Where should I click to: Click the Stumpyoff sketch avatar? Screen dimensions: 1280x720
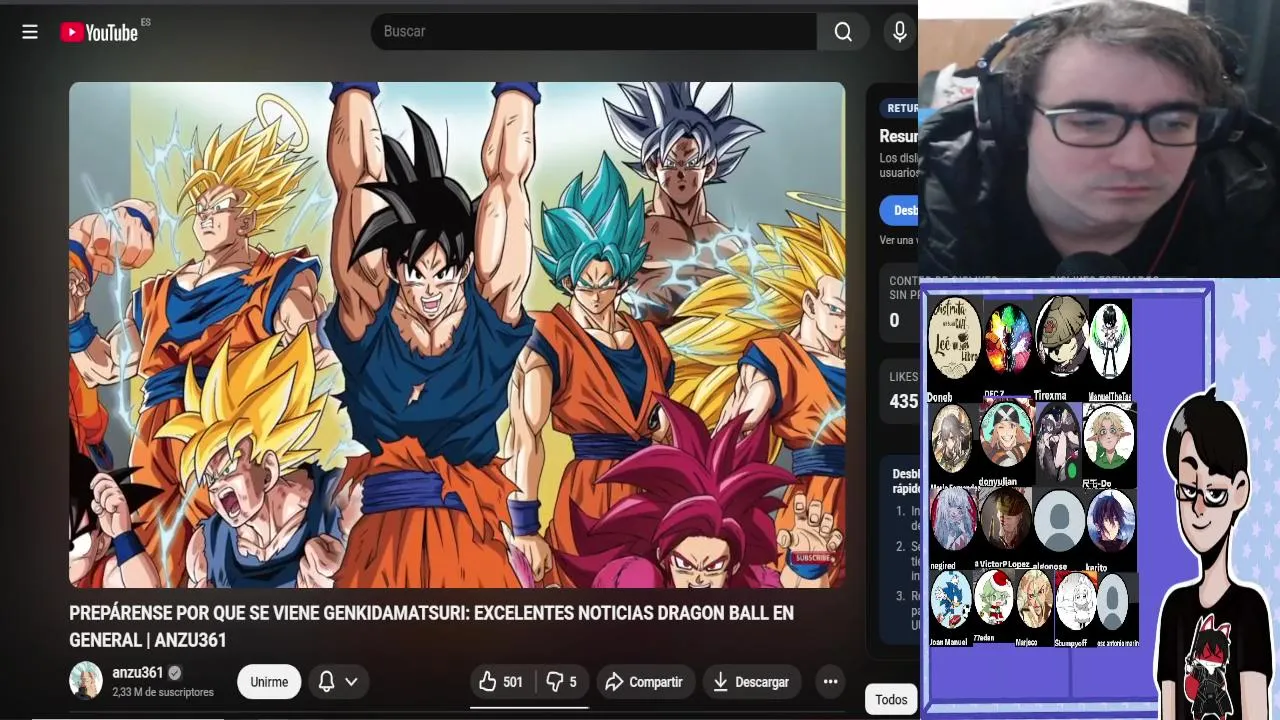[1075, 600]
